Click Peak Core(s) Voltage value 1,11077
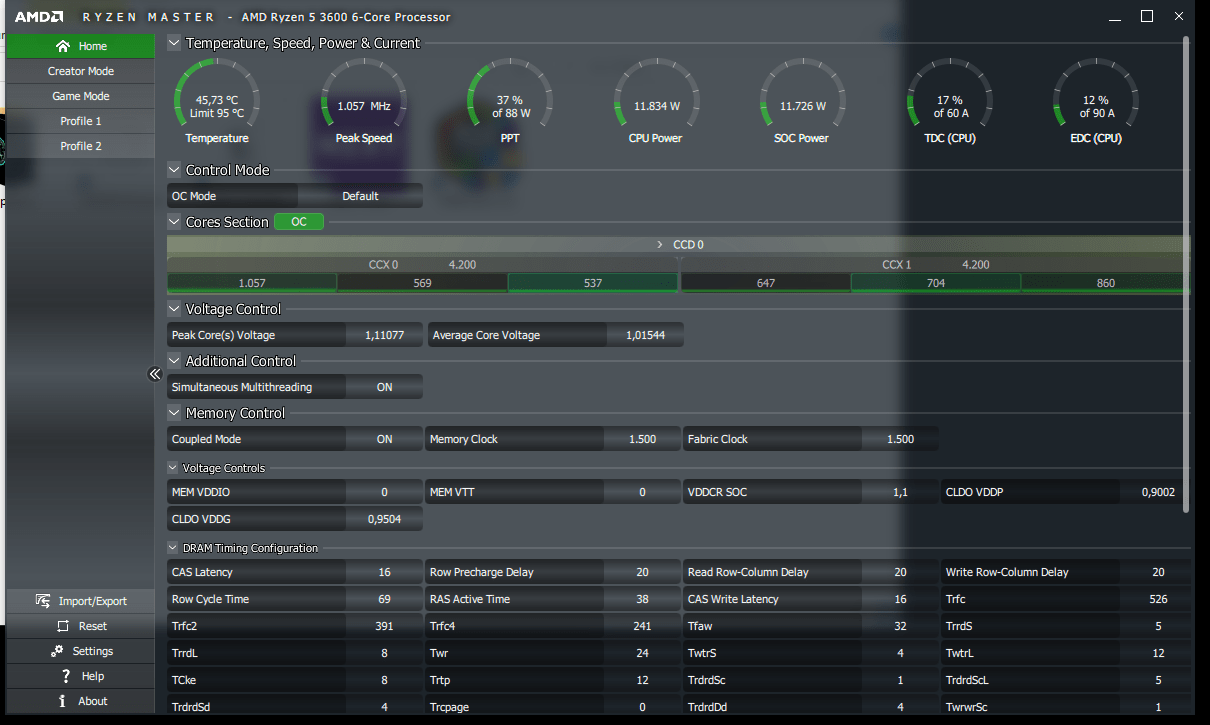This screenshot has width=1210, height=725. [384, 335]
